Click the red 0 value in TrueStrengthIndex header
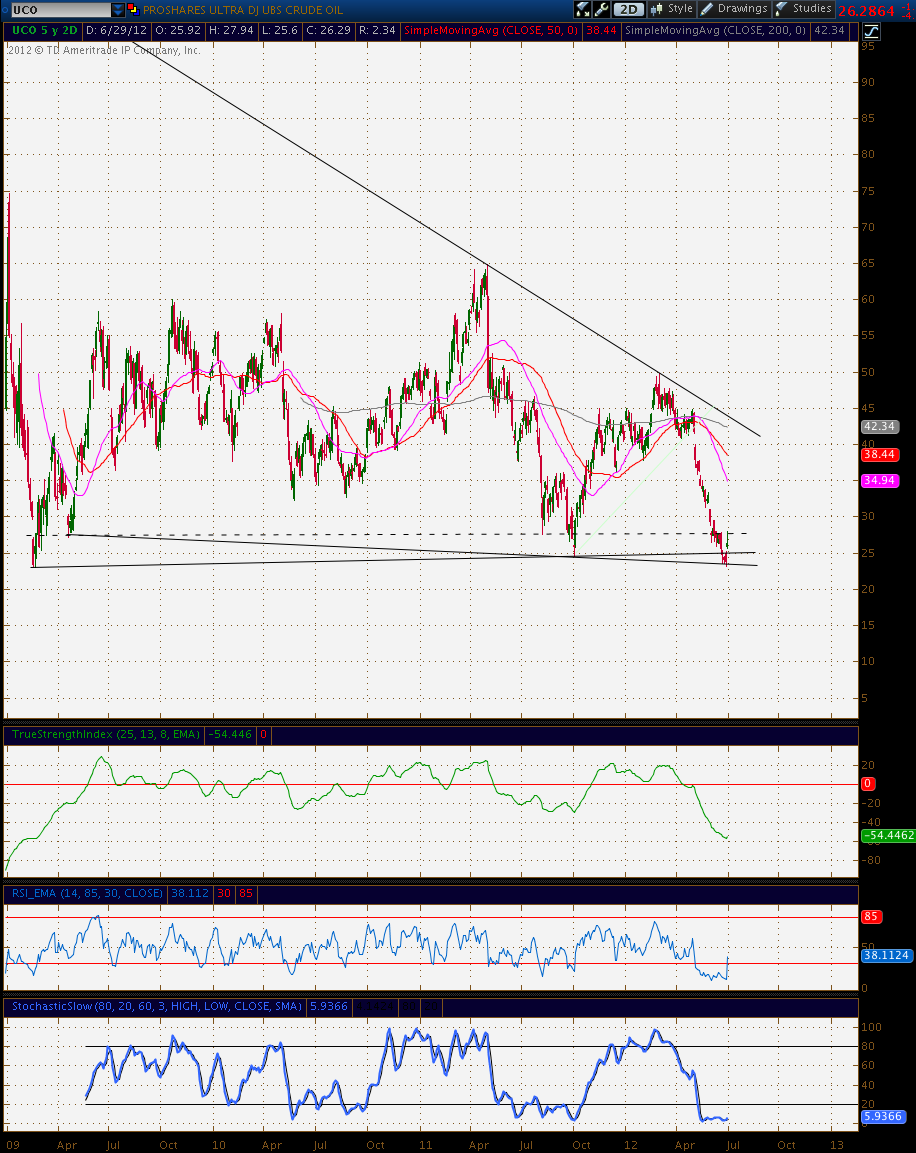Screen dimensions: 916x1153 point(263,734)
